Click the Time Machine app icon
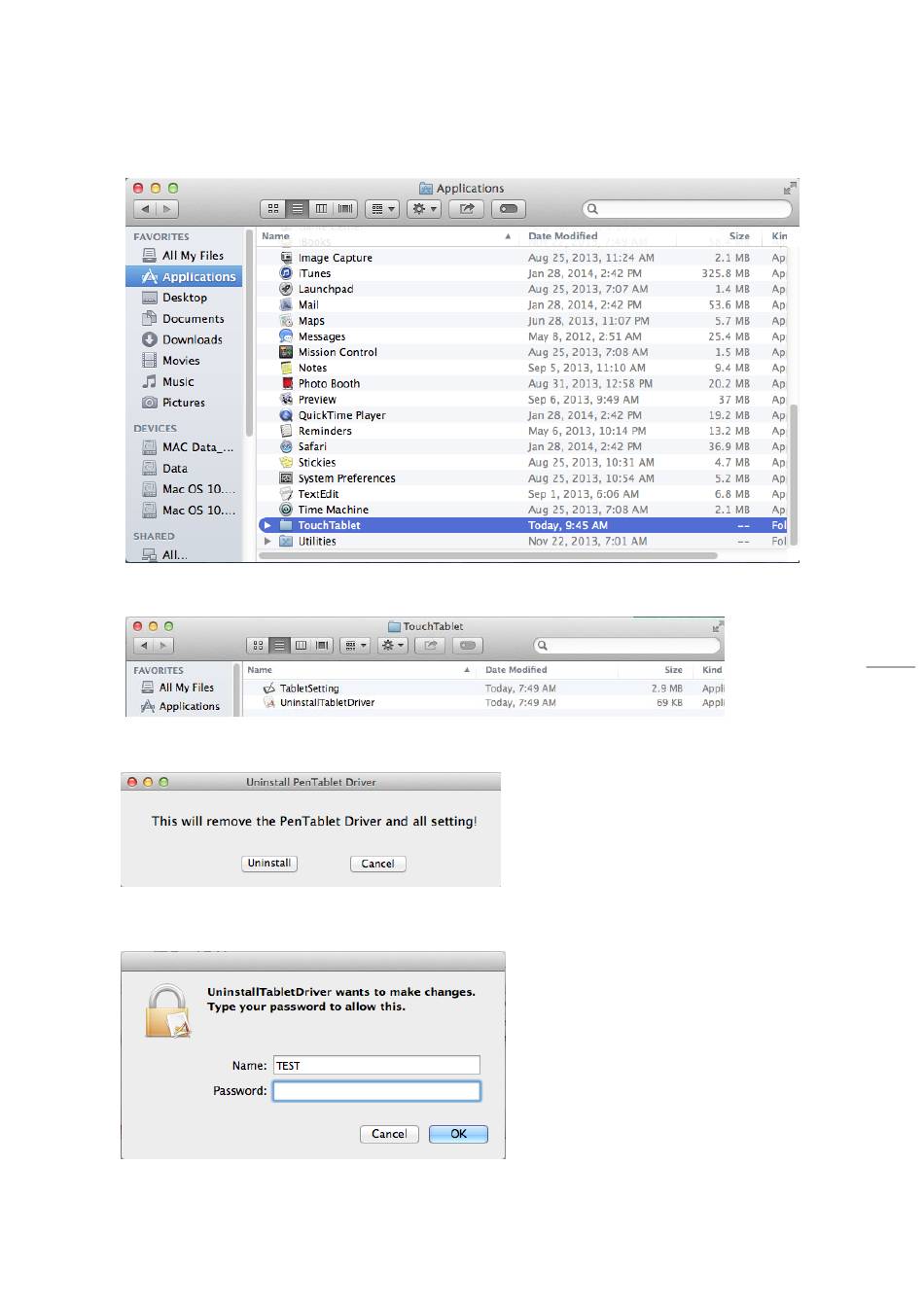This screenshot has height=1307, width=924. point(286,510)
